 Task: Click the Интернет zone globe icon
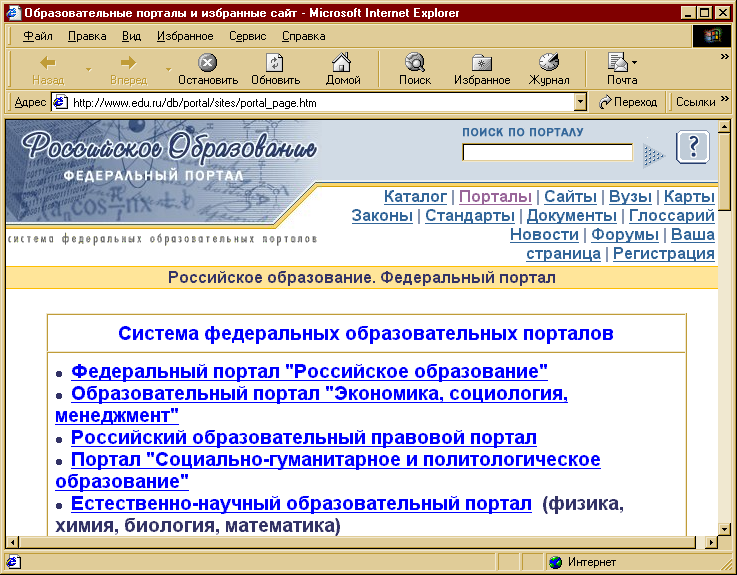click(x=556, y=562)
